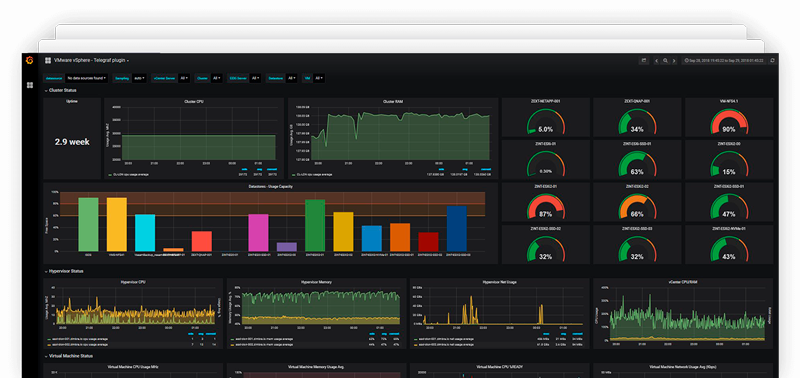
Task: Click the orange gauge showing 66%
Action: pos(637,207)
